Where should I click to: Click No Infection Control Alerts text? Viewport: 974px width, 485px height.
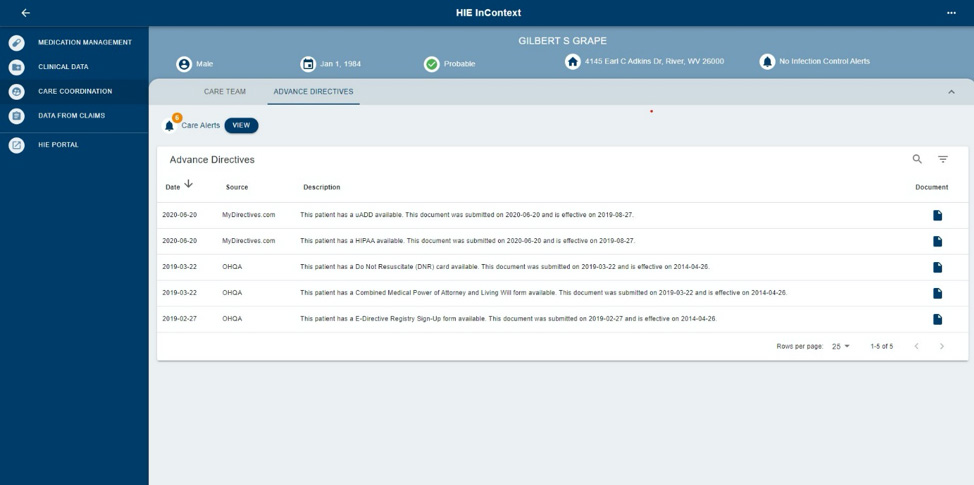pos(824,61)
